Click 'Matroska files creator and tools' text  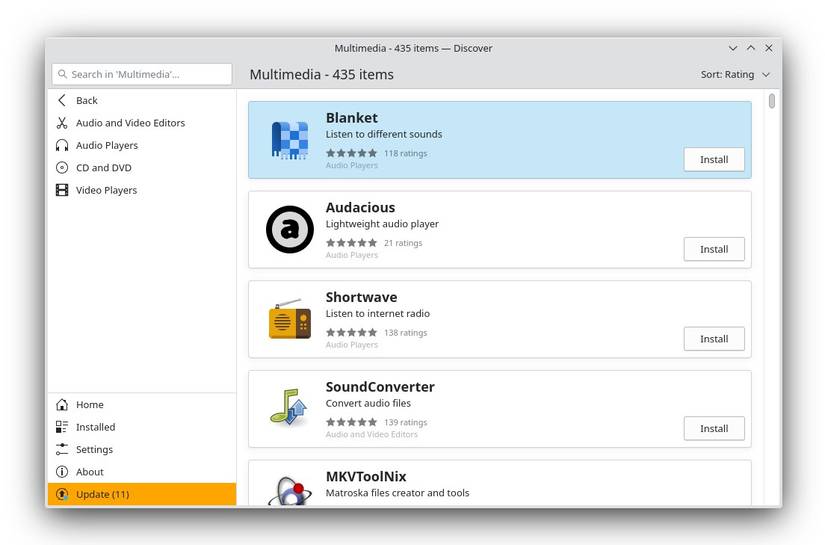397,493
